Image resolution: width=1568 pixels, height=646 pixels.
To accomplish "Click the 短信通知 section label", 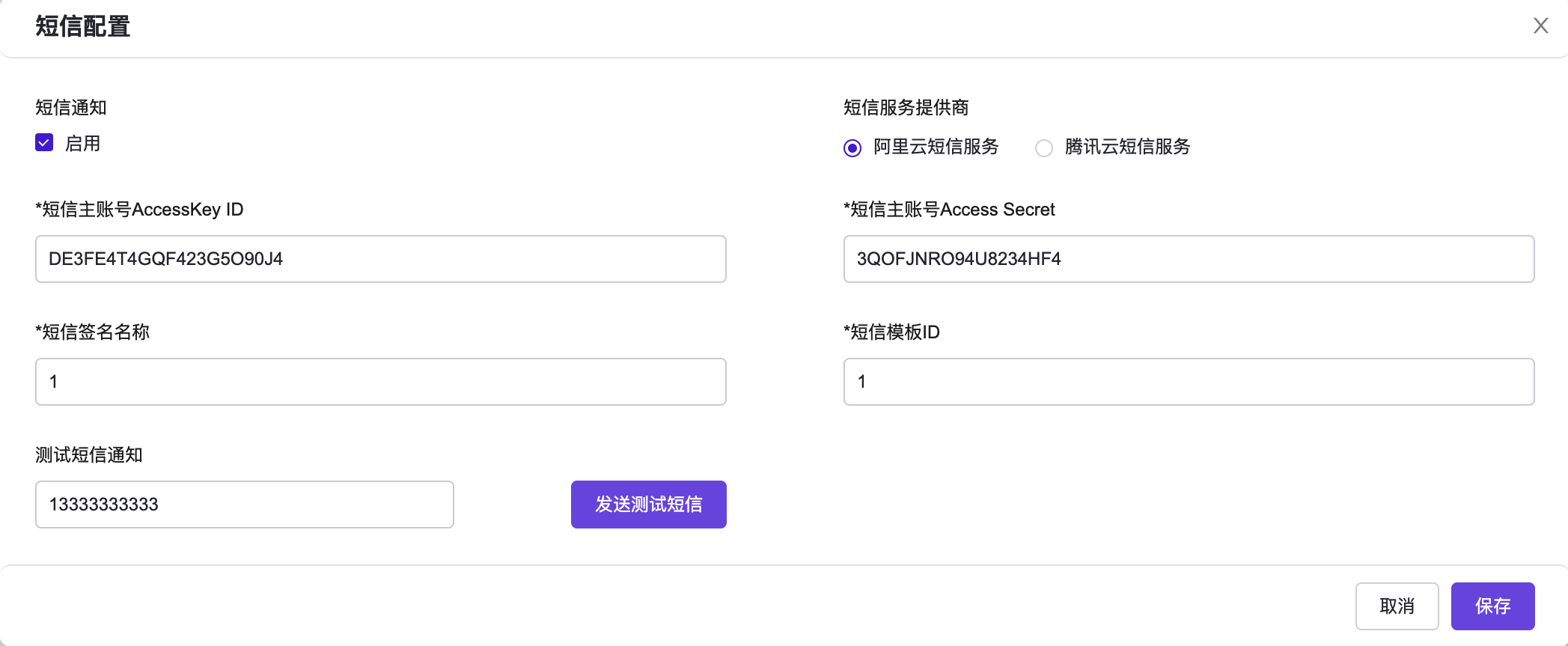I will 71,108.
